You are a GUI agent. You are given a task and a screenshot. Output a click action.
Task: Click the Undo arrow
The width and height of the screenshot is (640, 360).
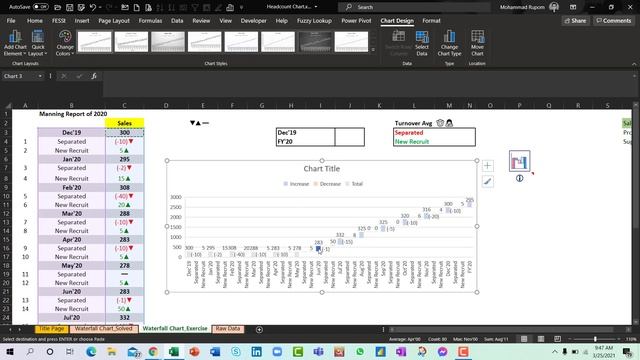click(x=93, y=7)
